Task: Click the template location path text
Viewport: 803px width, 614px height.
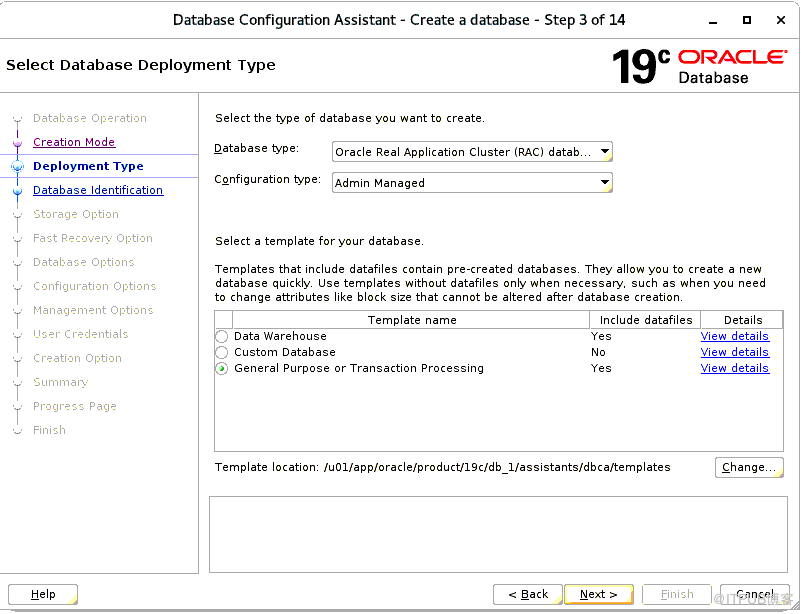Action: pos(497,467)
